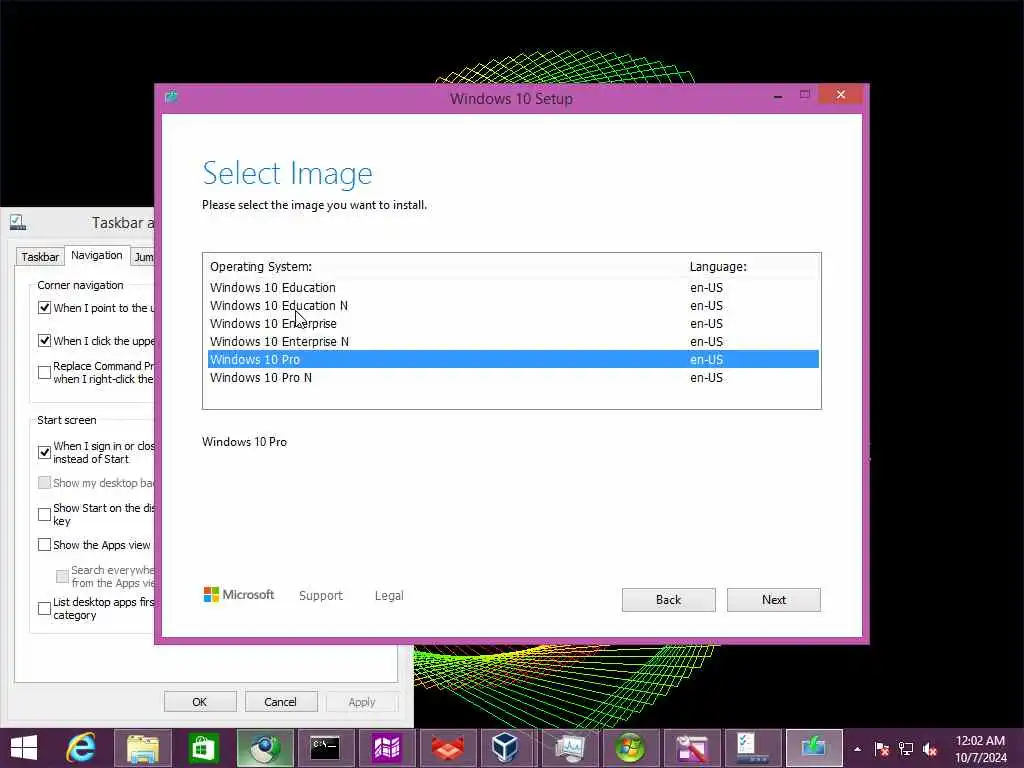
Task: Toggle Show the Apps view checkbox
Action: click(44, 545)
